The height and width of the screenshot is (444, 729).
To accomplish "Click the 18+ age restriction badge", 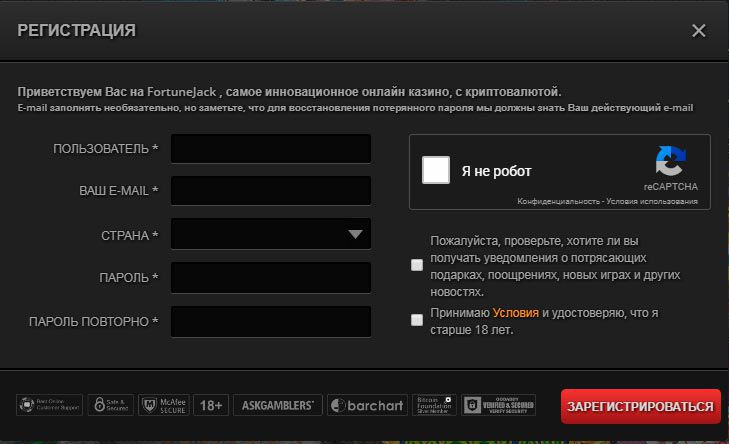I will pyautogui.click(x=211, y=405).
